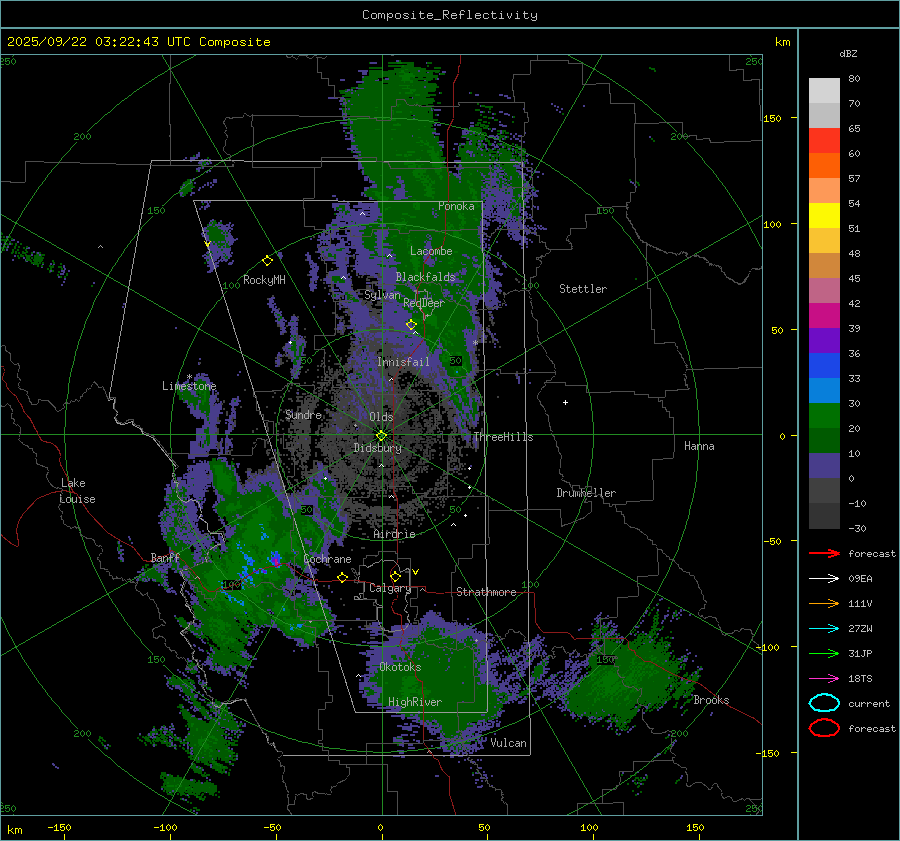Screen dimensions: 900x841
Task: Click the red forecast arrow in legend
Action: pyautogui.click(x=823, y=553)
